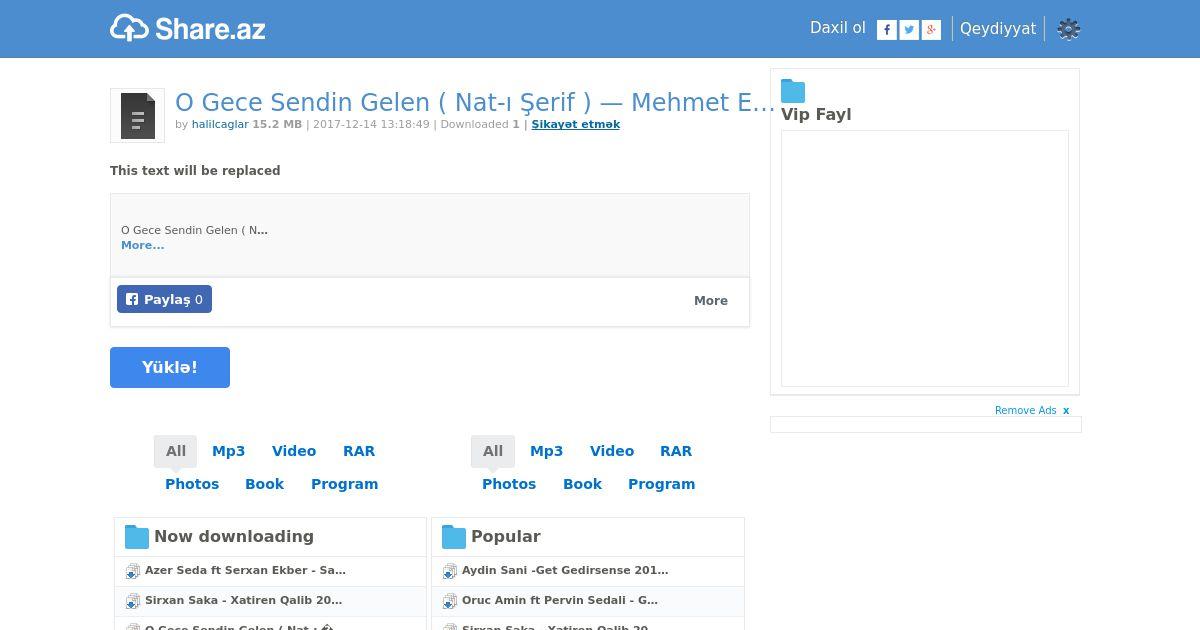
Task: Click the Now downloading heading
Action: pyautogui.click(x=234, y=537)
